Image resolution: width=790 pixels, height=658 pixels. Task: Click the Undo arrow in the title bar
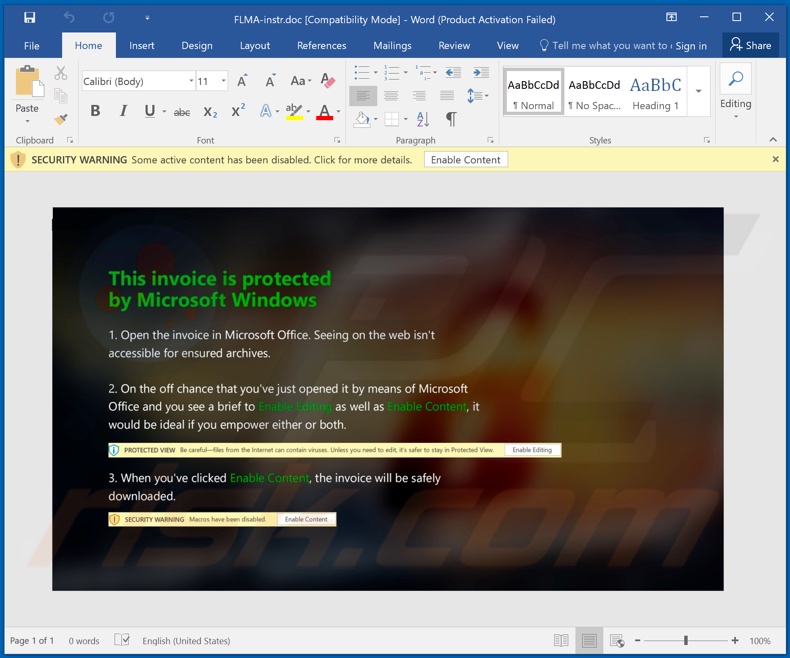click(x=69, y=18)
